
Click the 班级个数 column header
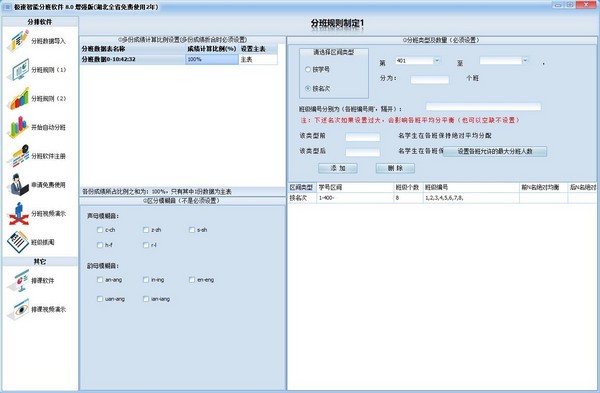pyautogui.click(x=408, y=187)
